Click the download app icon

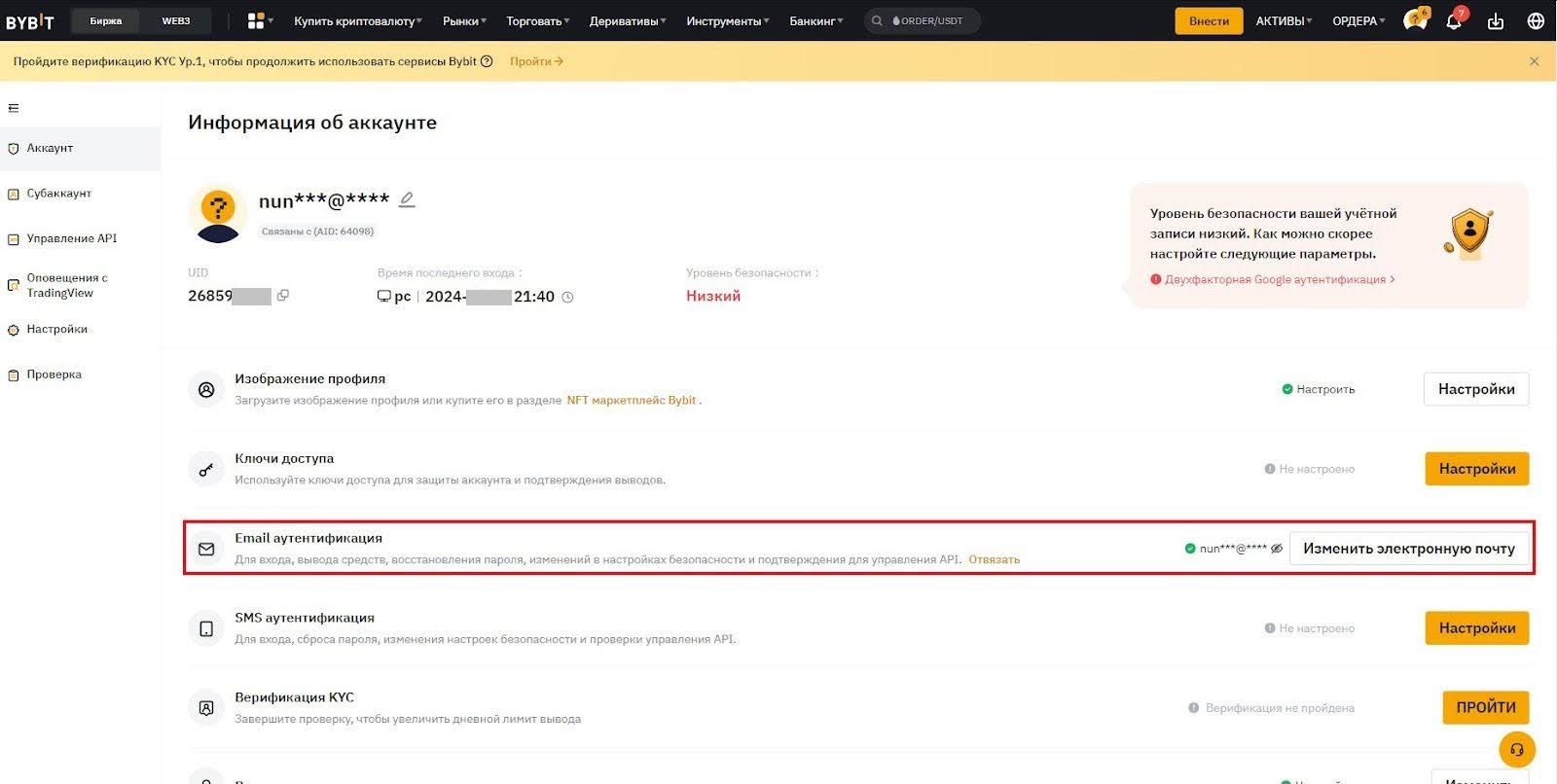(x=1496, y=21)
